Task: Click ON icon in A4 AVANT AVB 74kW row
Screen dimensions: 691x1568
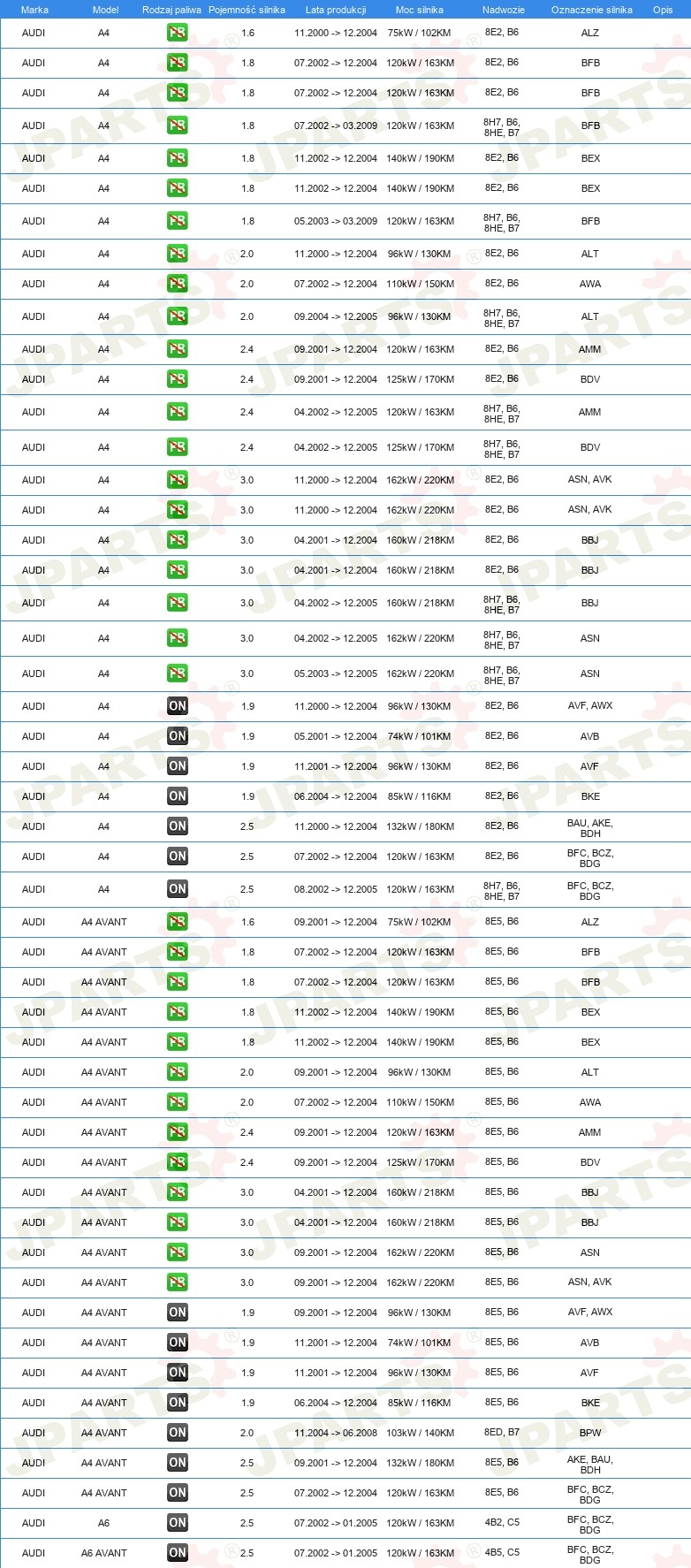Action: tap(178, 1343)
